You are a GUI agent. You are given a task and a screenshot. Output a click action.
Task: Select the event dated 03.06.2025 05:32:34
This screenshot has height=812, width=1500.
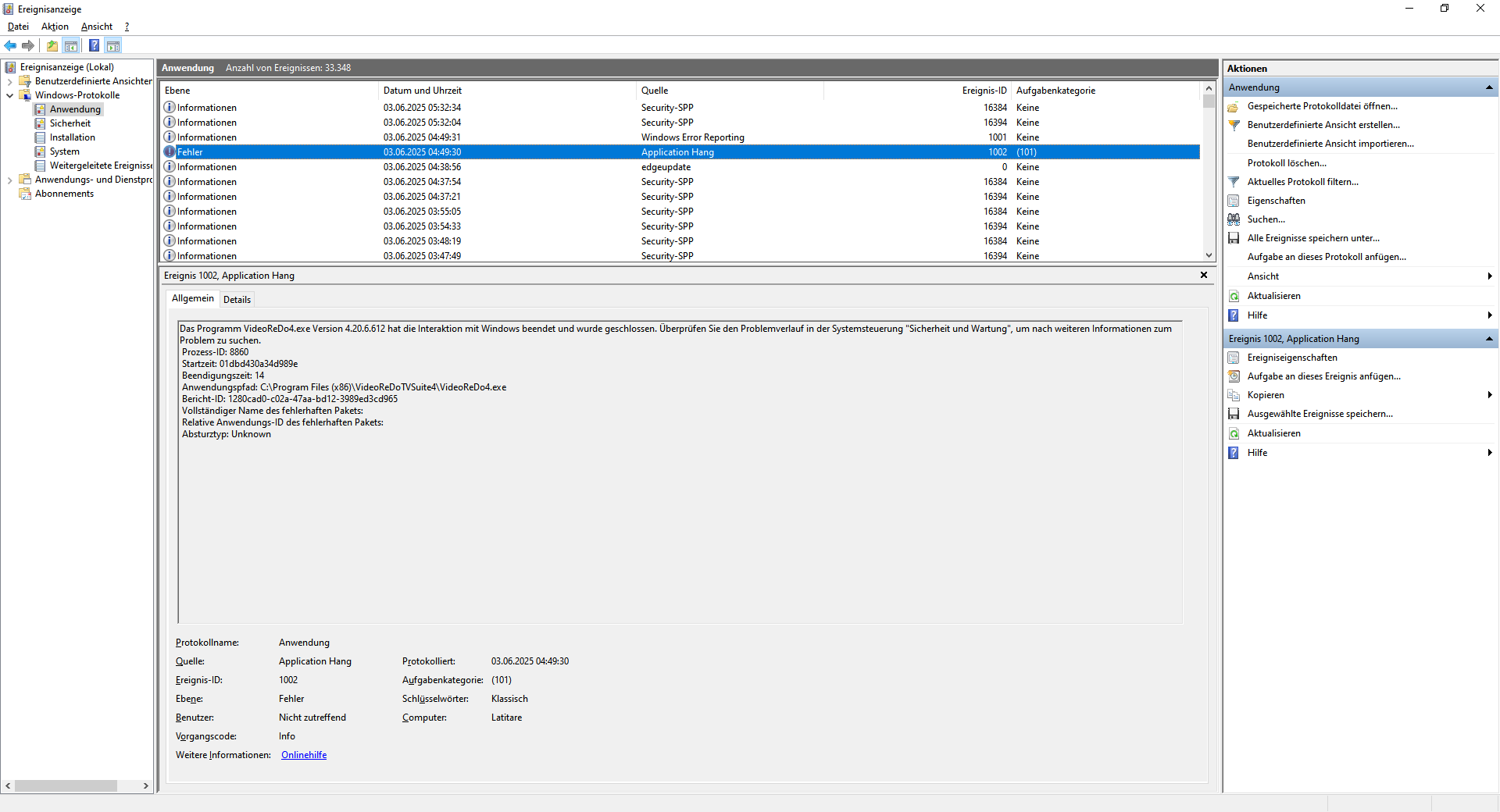tap(680, 108)
